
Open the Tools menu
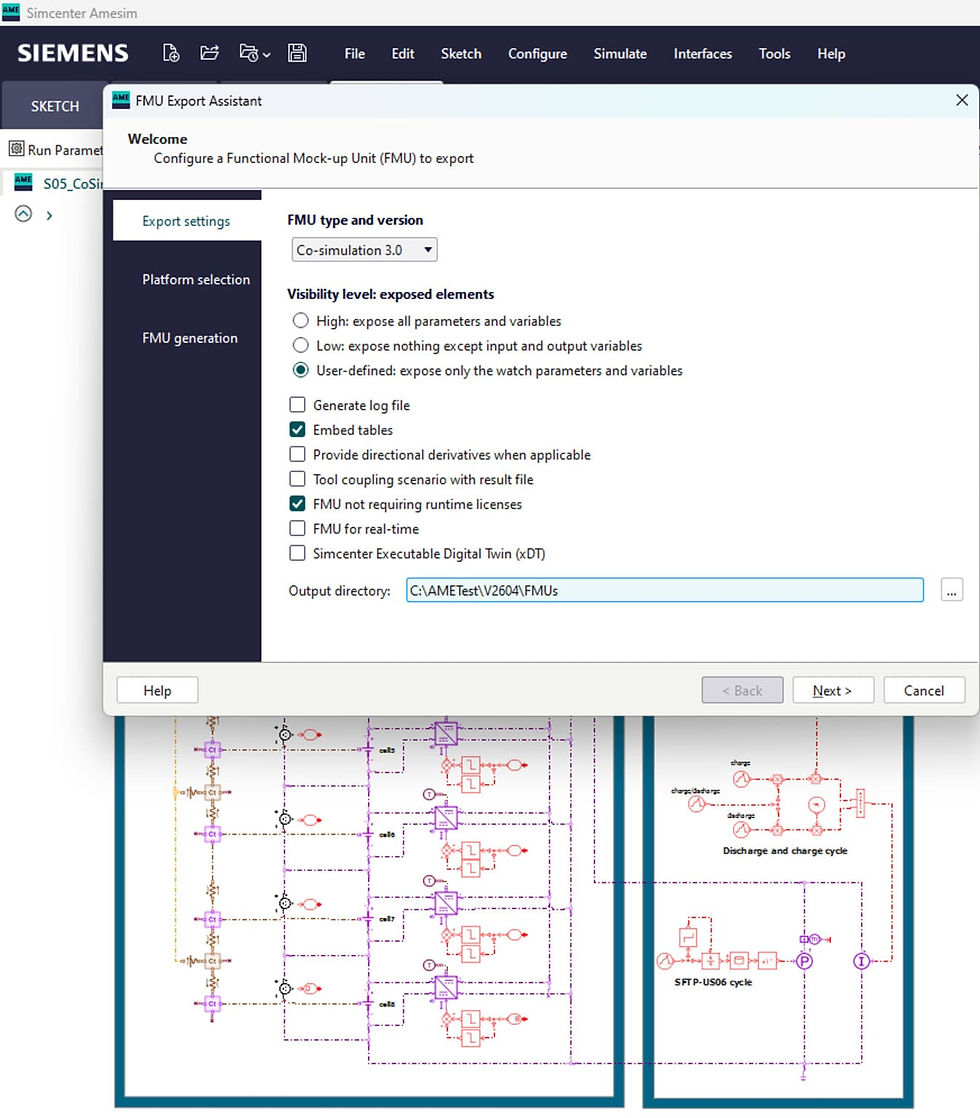coord(775,53)
